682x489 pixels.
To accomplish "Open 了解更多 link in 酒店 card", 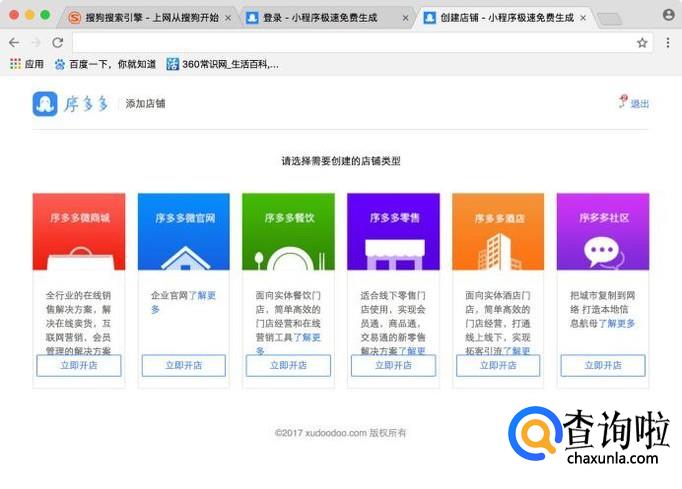I will click(516, 351).
